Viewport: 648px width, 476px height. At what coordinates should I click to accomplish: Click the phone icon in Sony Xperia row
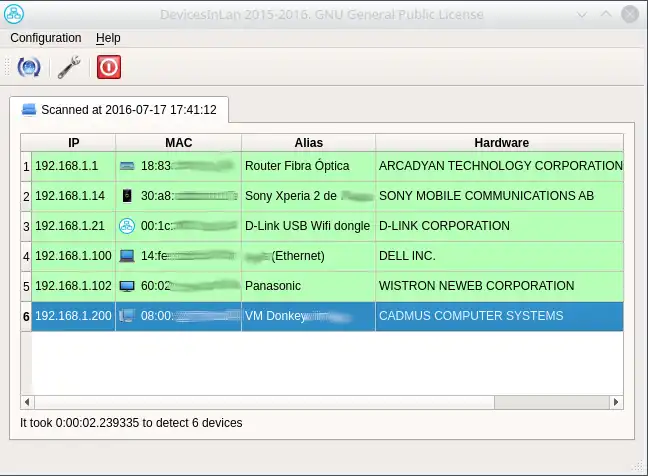pyautogui.click(x=127, y=196)
